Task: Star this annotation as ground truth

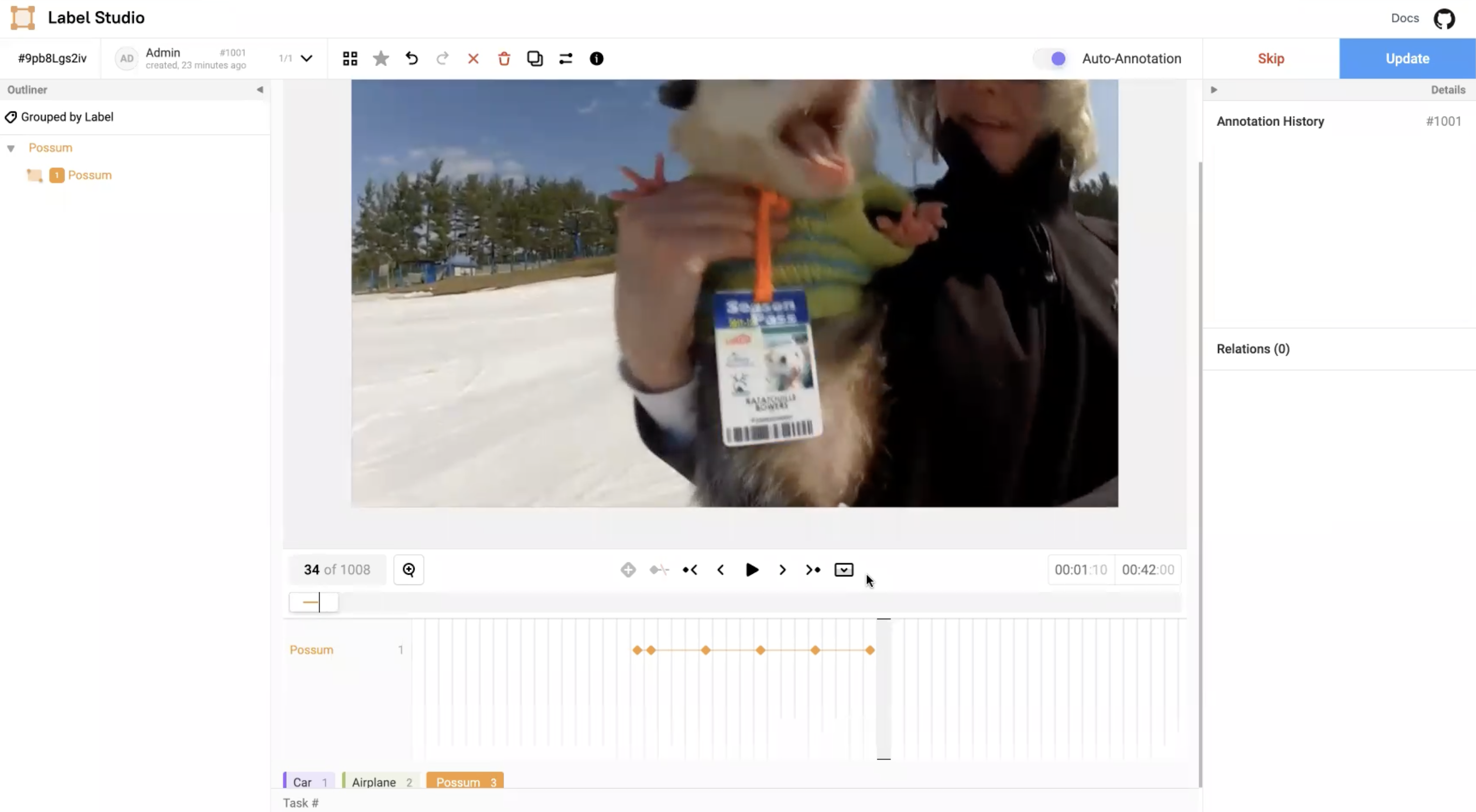Action: pyautogui.click(x=381, y=58)
